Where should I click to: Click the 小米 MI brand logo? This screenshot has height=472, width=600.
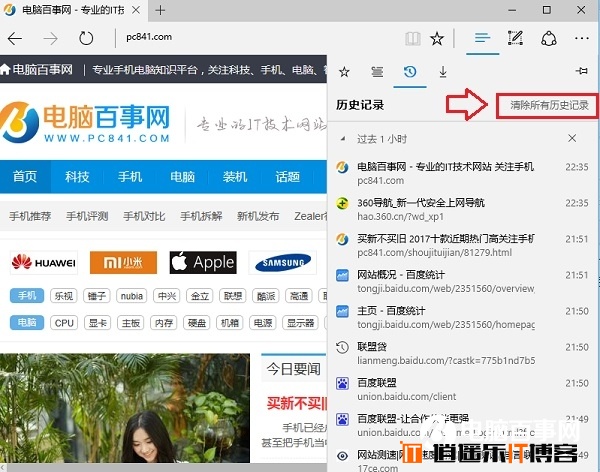(123, 263)
